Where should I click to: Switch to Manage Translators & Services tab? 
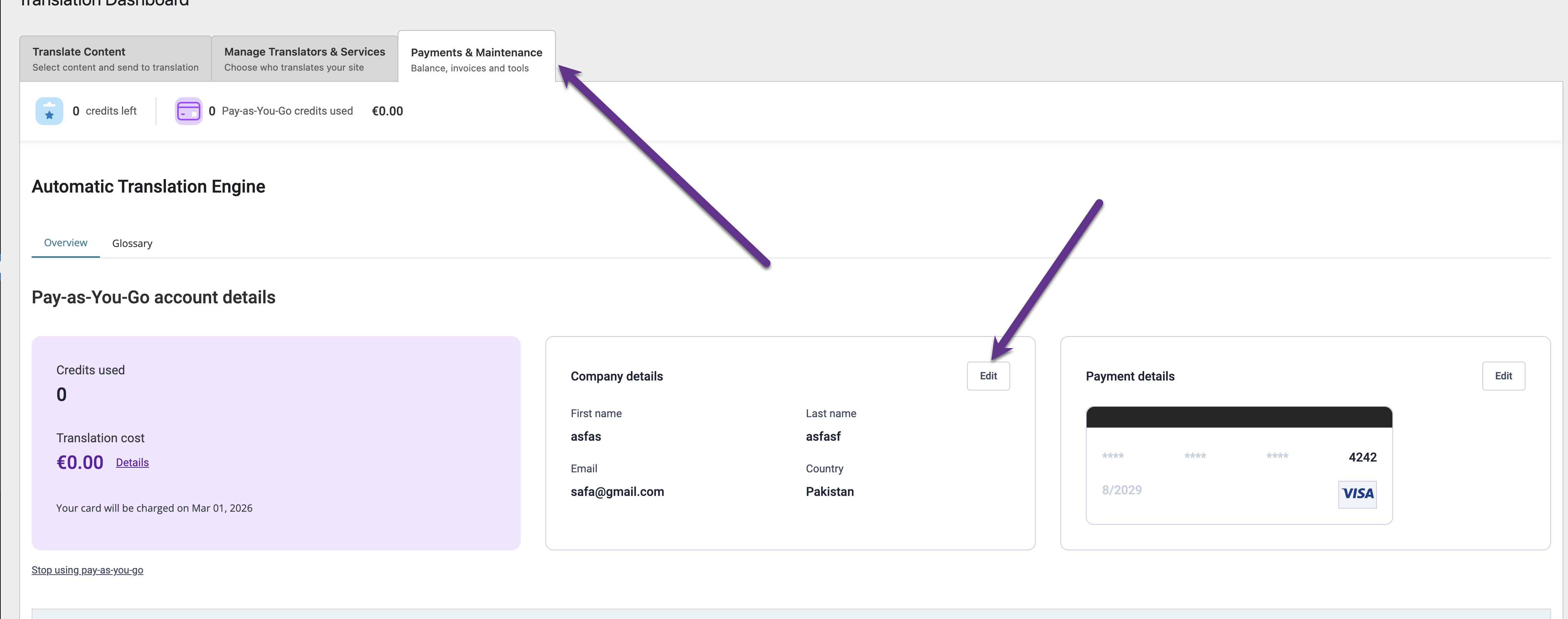pos(304,59)
